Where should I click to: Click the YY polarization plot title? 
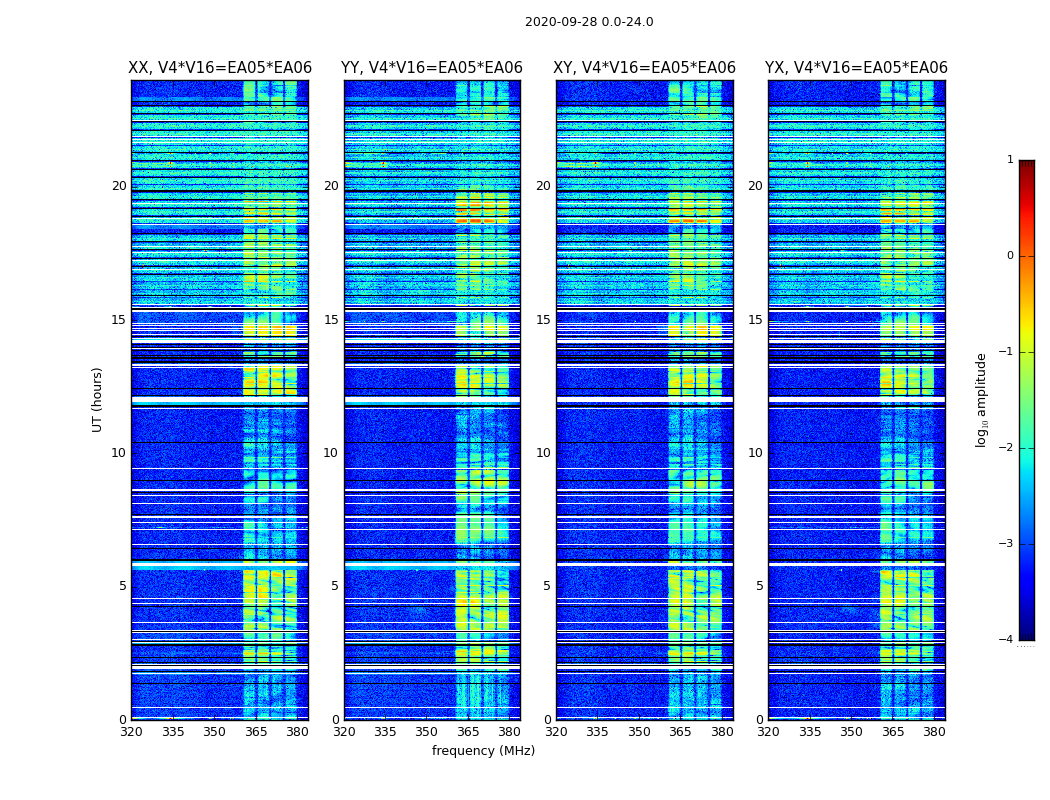[432, 68]
